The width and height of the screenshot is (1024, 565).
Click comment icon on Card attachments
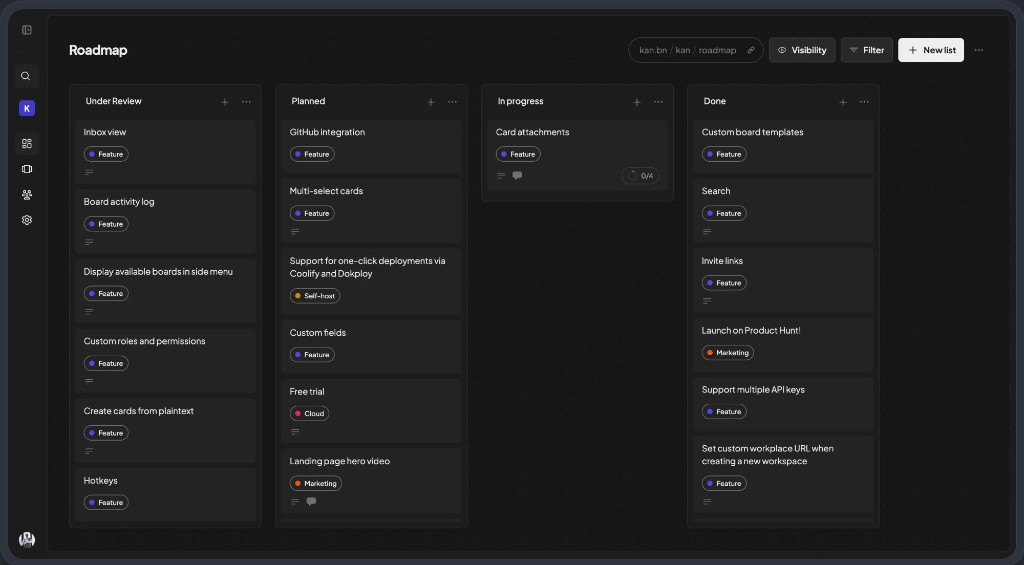[x=517, y=175]
